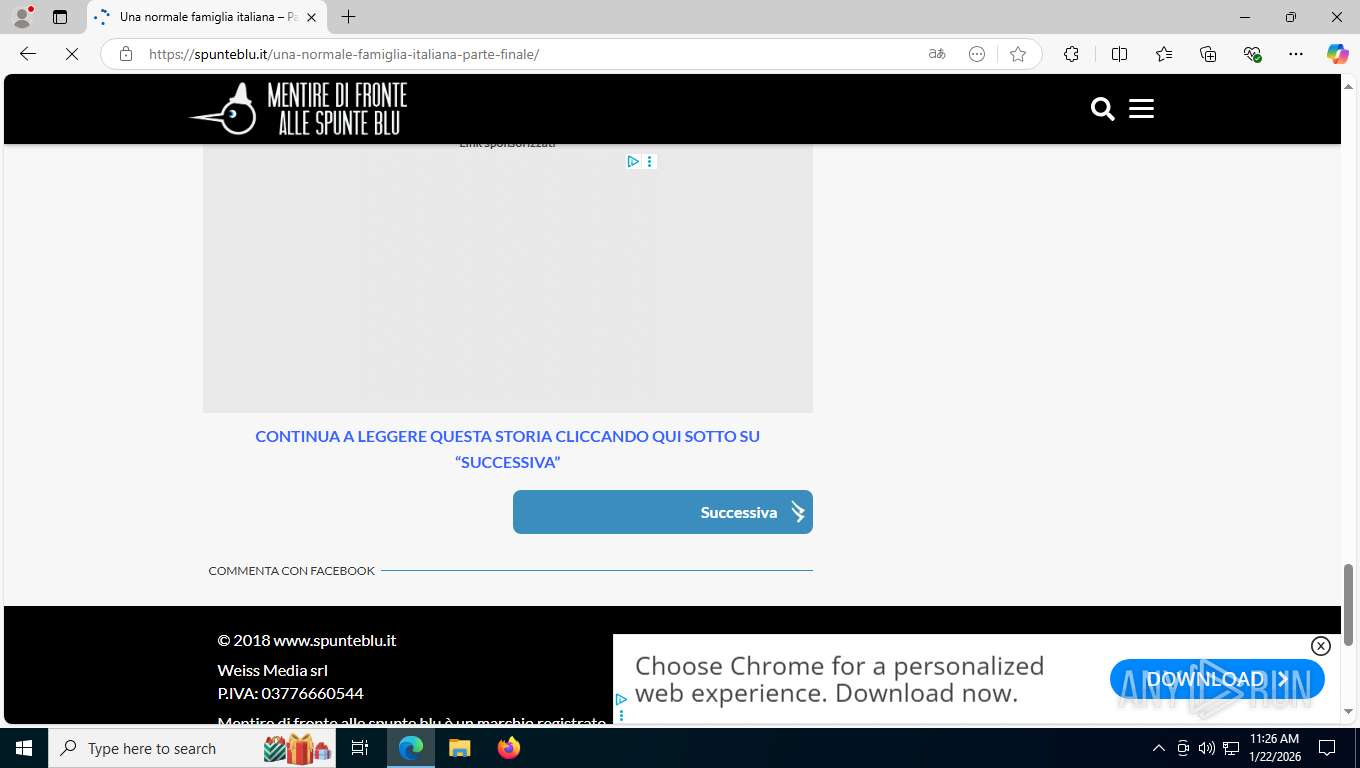Open the site search magnifier icon
Screen dimensions: 1360x768
1102,109
